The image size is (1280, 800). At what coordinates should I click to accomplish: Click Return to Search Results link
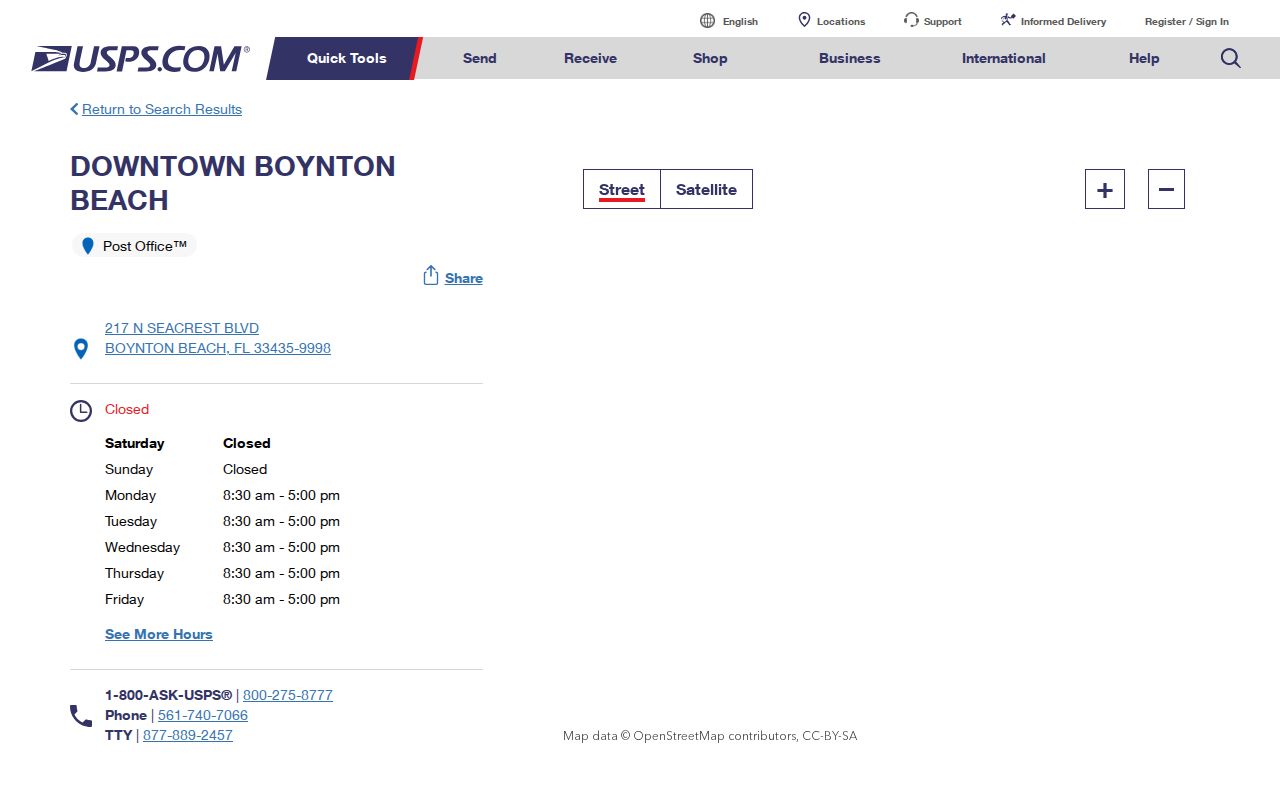tap(162, 109)
